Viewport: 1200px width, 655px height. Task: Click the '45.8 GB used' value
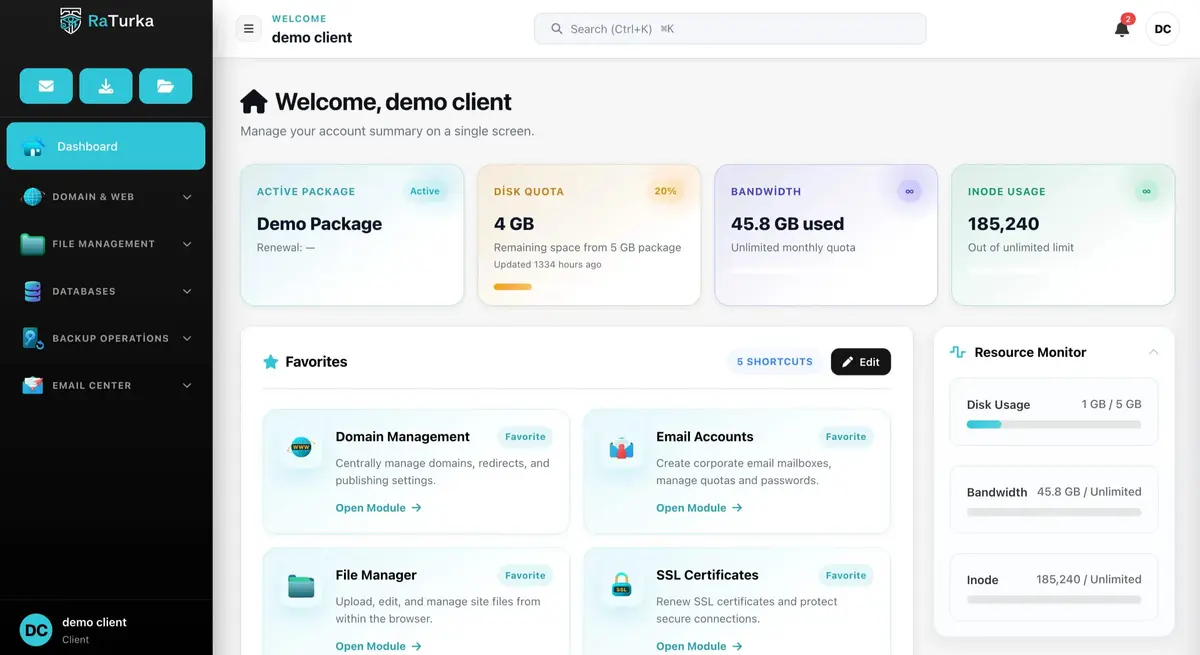[788, 224]
